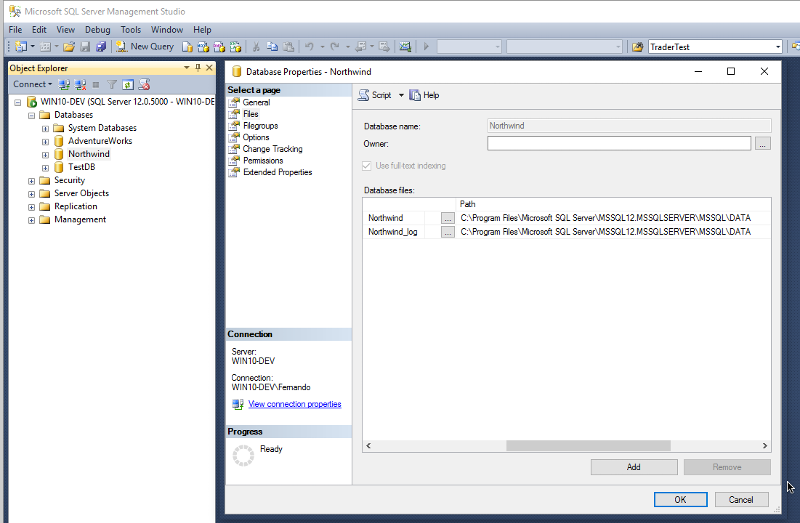The image size is (800, 523).
Task: Open the Edit menu
Action: [x=39, y=30]
